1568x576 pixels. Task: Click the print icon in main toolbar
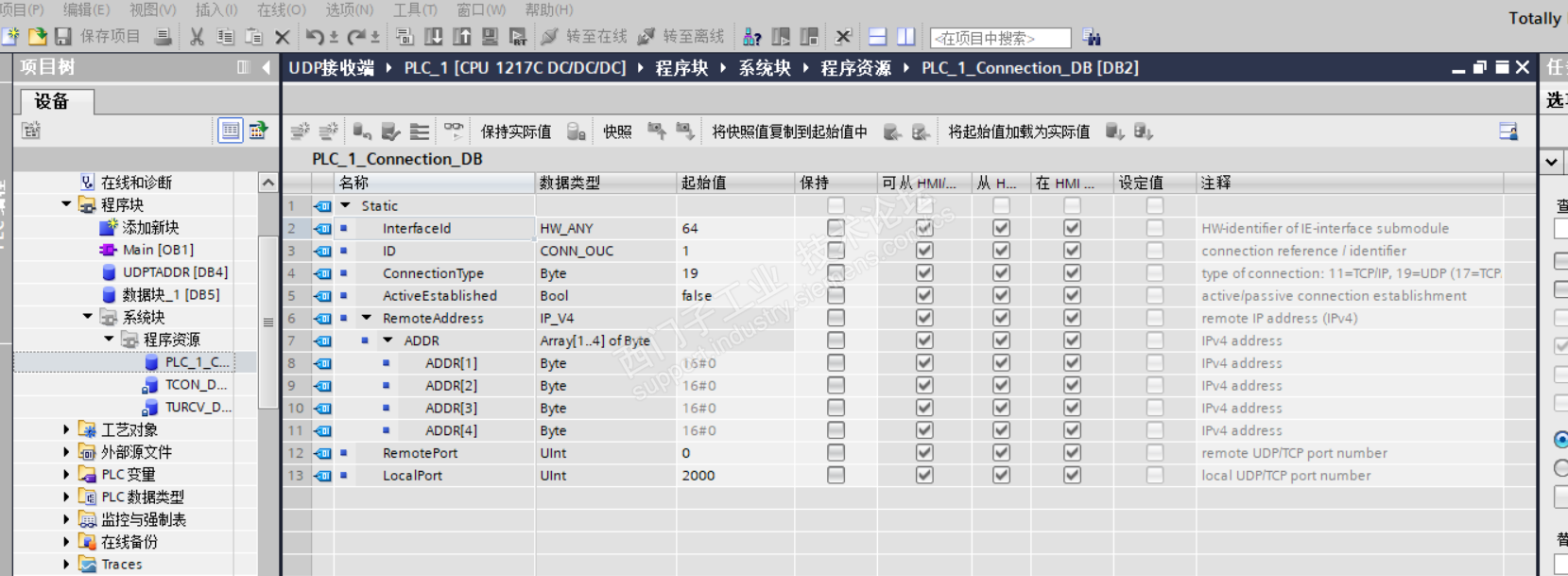click(164, 37)
